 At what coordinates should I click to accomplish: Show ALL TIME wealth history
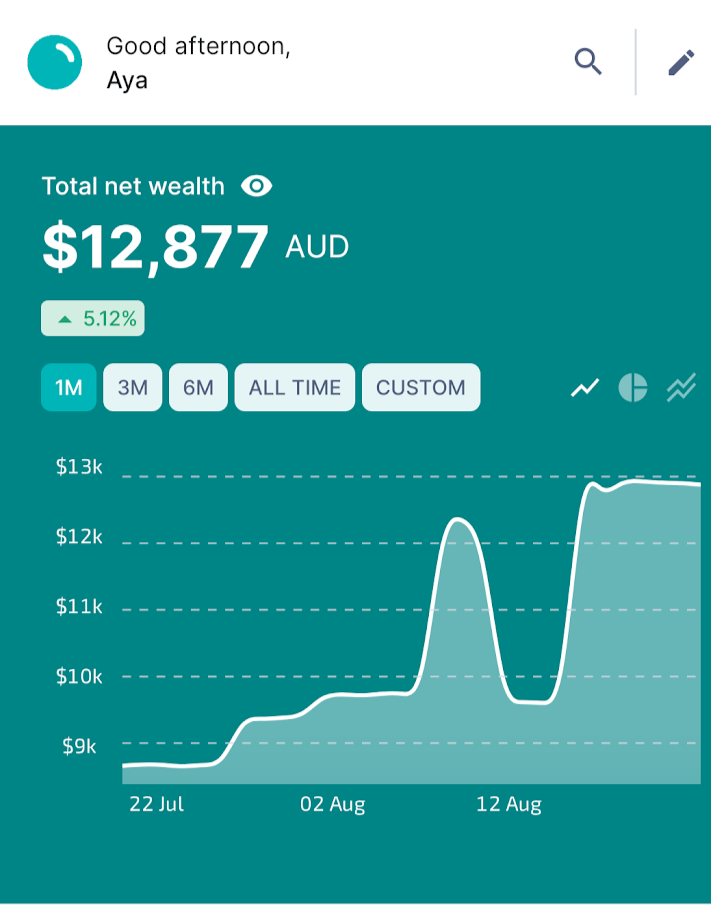(x=295, y=387)
